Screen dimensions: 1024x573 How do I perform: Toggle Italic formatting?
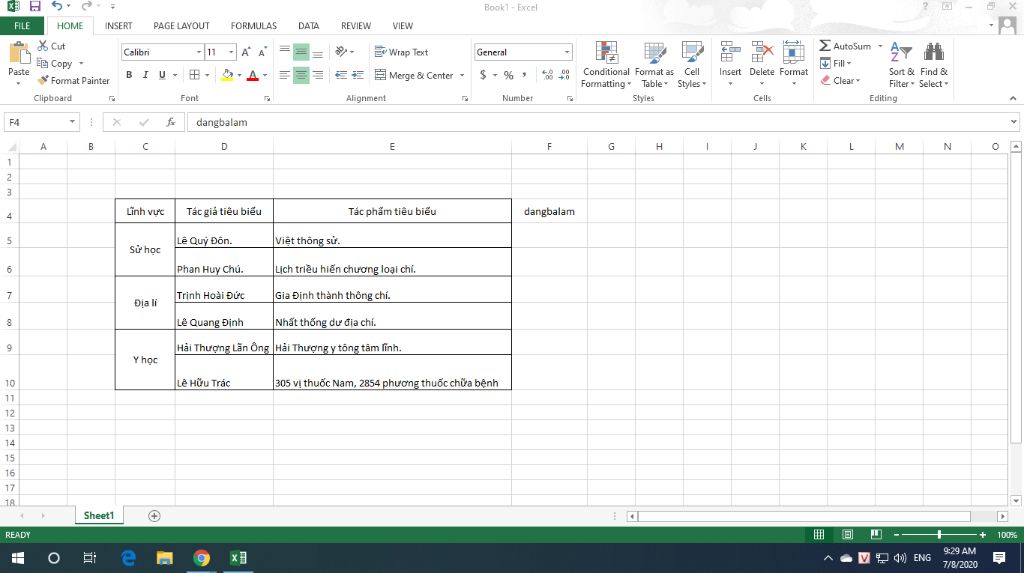pyautogui.click(x=146, y=75)
